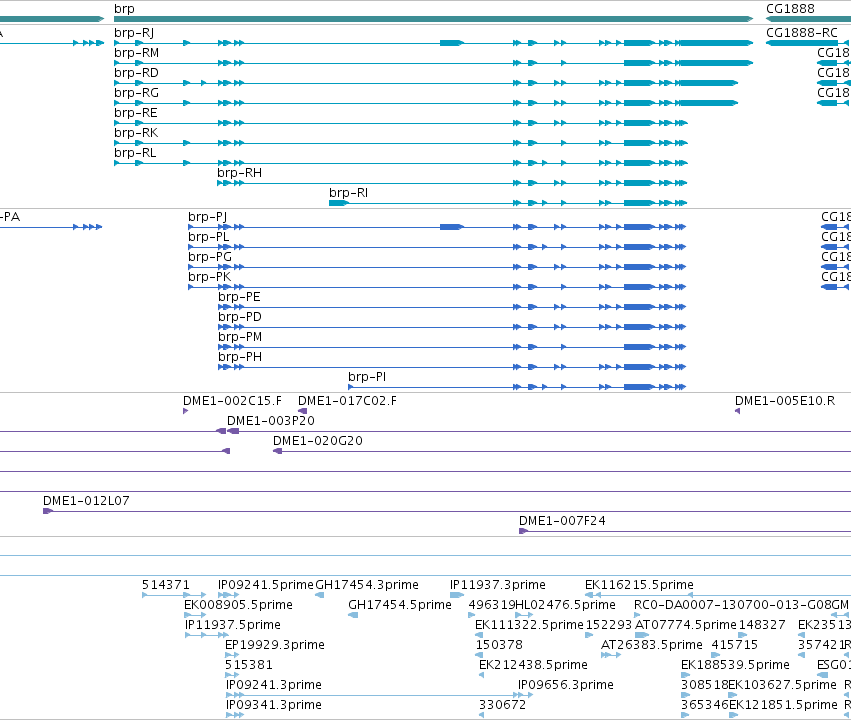Click feature label 150378
The width and height of the screenshot is (851, 720).
499,645
